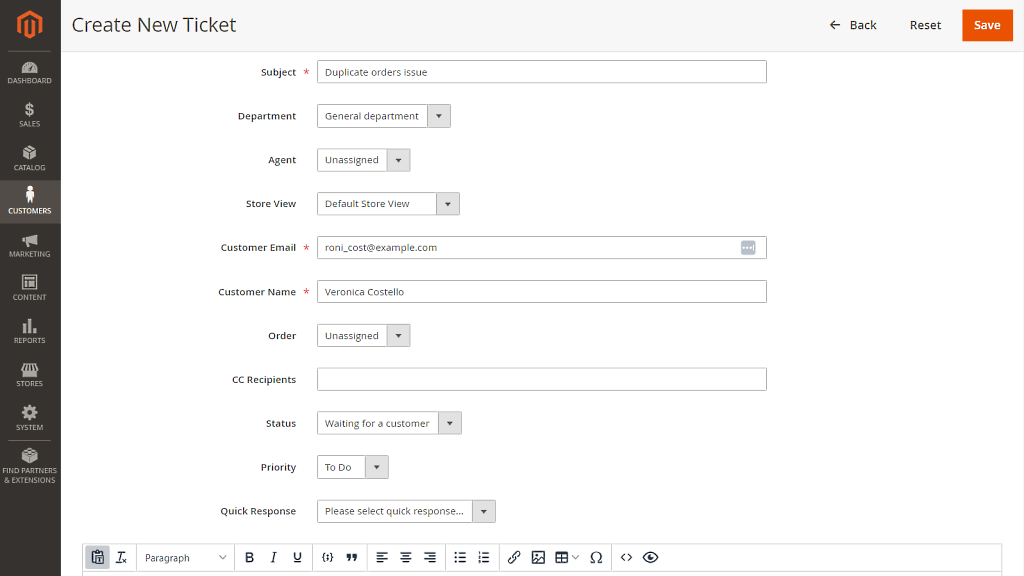1024x576 pixels.
Task: Open the Dashboard menu
Action: click(29, 72)
